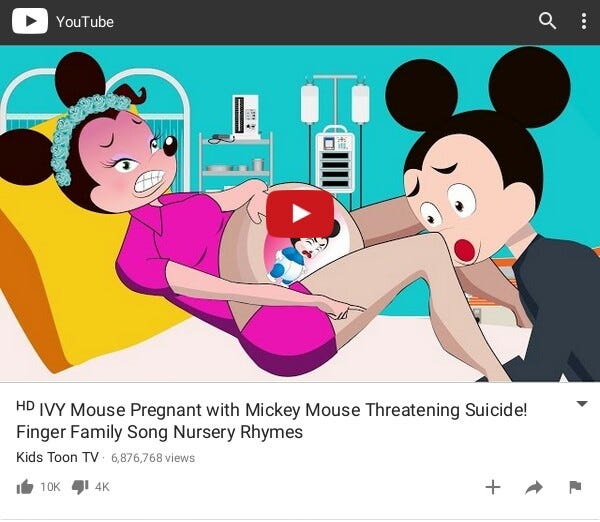Share the video using arrow icon
600x522 pixels.
pos(534,487)
